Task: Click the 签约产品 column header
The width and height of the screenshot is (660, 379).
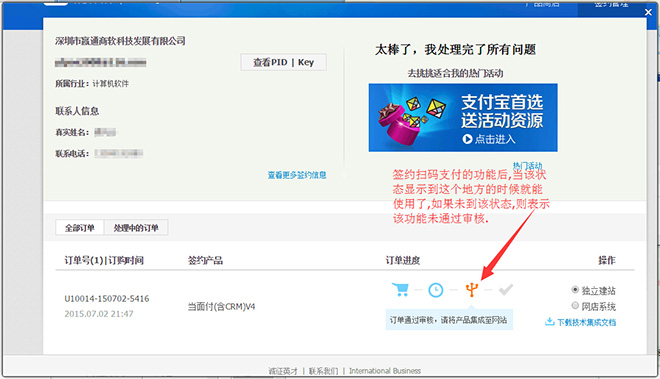Action: pos(205,261)
